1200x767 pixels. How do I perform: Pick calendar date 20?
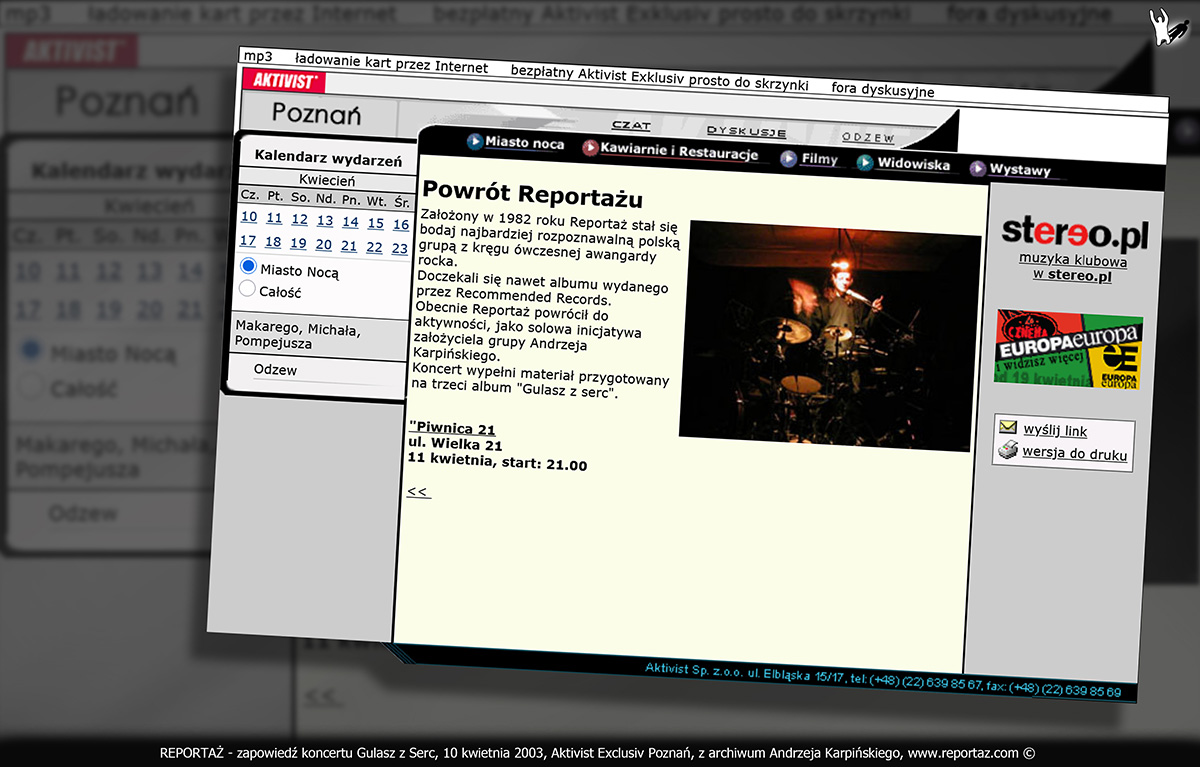[323, 244]
